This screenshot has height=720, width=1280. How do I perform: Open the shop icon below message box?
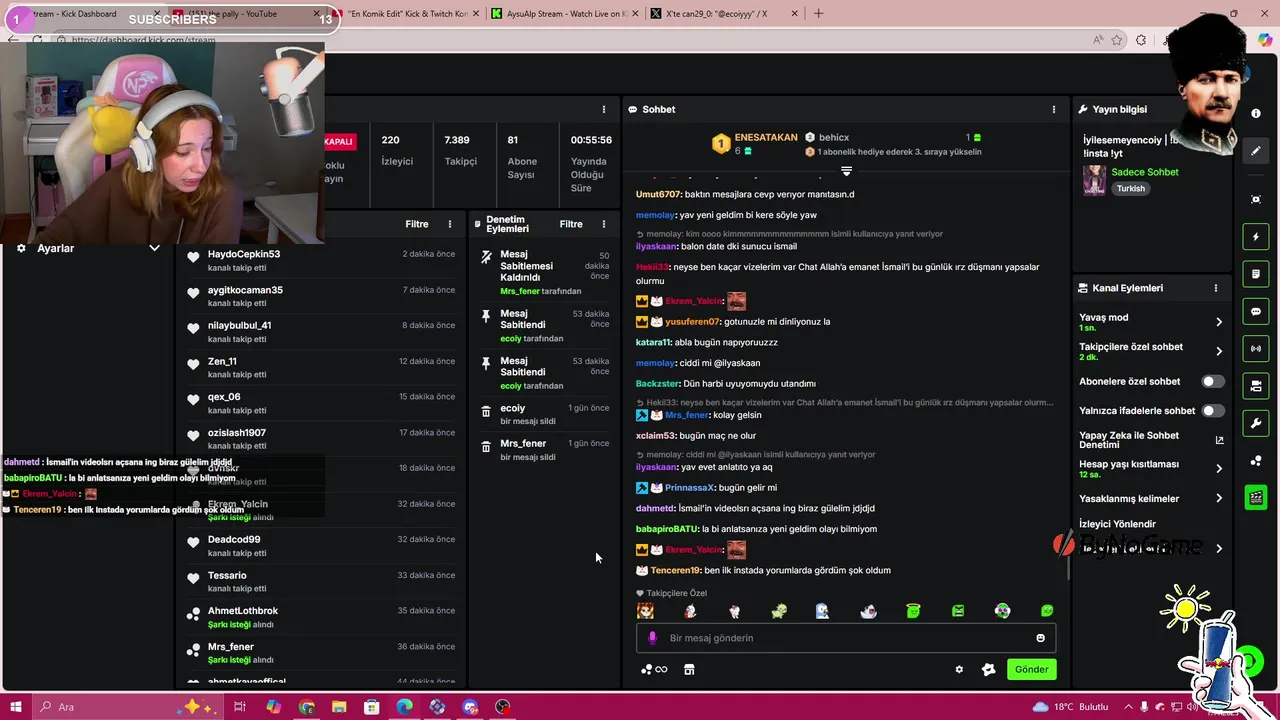pos(689,669)
